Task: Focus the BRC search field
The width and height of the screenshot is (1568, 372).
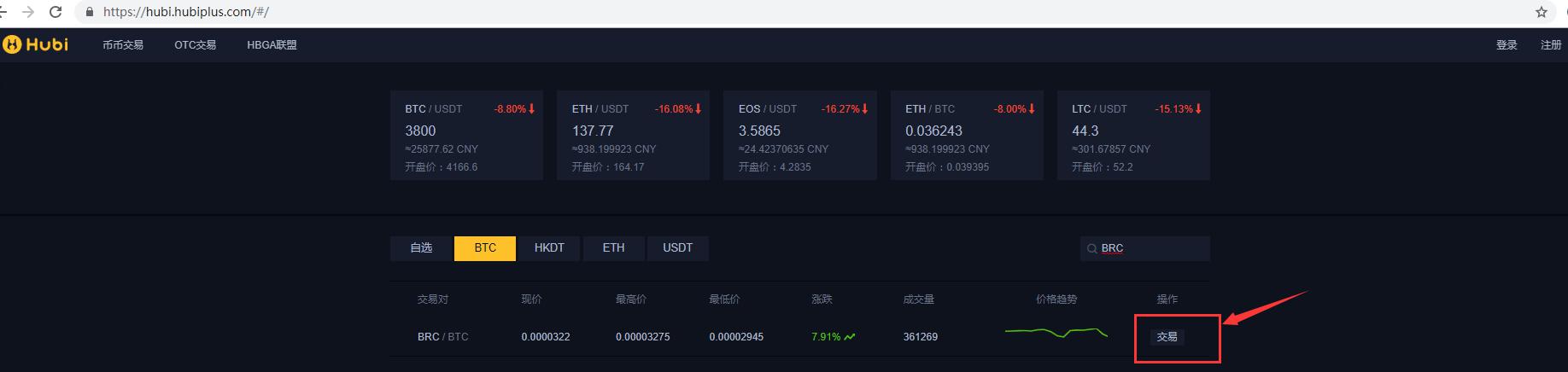Action: coord(1144,248)
